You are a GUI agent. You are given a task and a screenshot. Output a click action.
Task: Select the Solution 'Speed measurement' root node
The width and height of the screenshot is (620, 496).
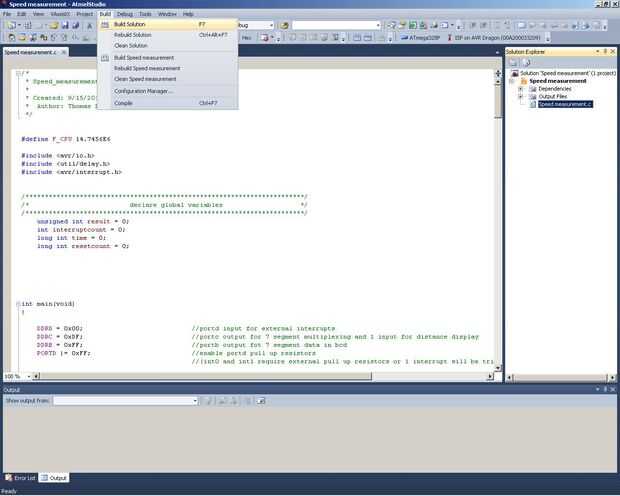[568, 73]
